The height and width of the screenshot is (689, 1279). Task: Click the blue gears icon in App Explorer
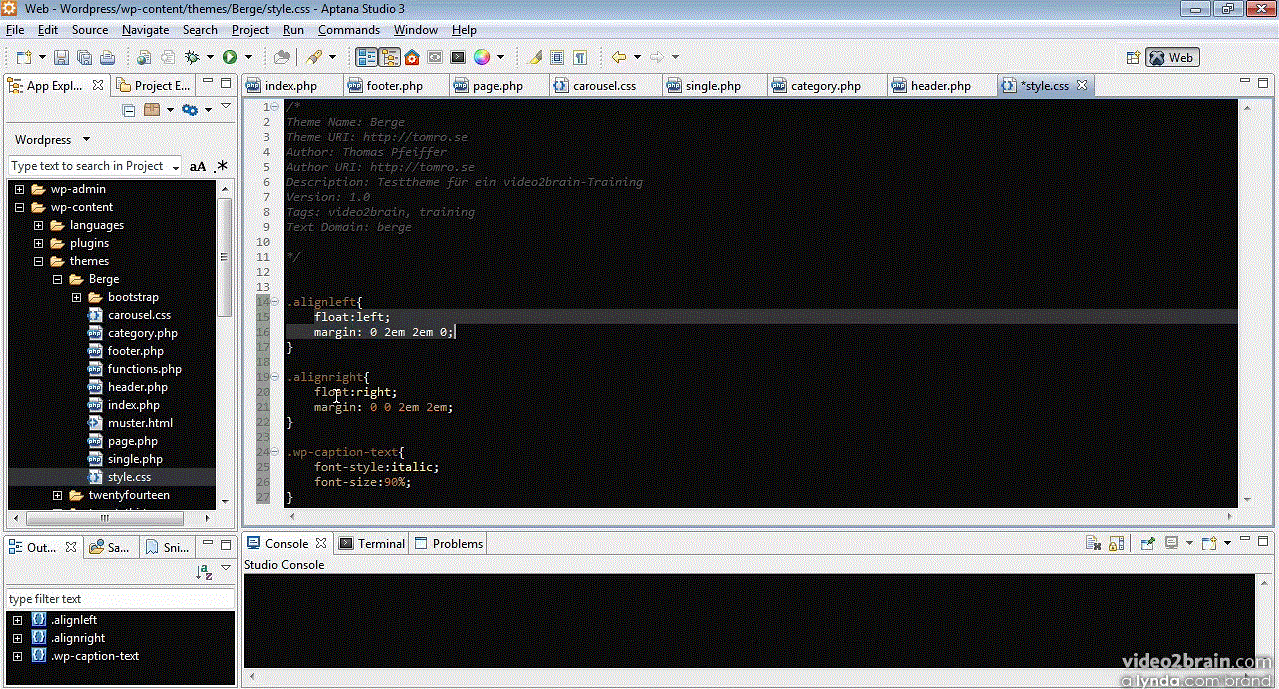pyautogui.click(x=189, y=110)
